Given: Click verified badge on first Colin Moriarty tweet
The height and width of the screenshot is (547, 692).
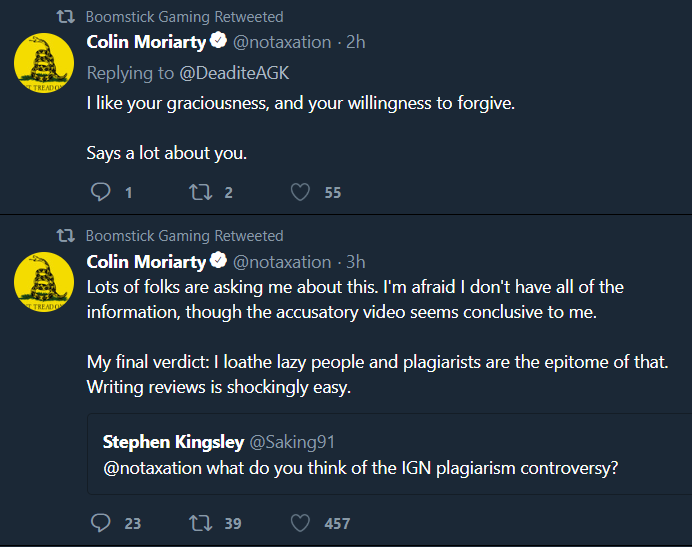Looking at the screenshot, I should coord(219,42).
